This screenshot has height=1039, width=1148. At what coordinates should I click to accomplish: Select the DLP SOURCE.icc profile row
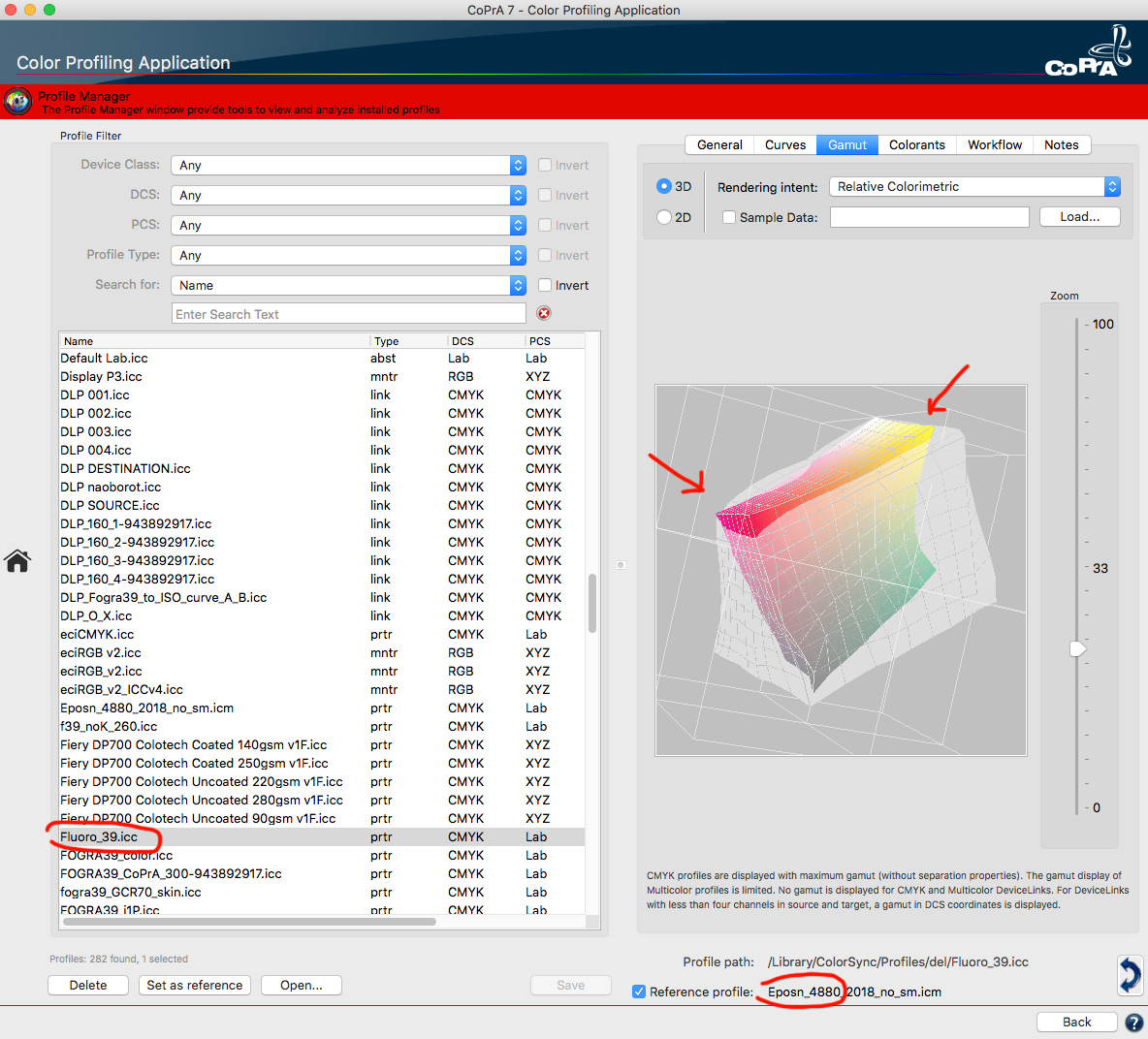[322, 506]
